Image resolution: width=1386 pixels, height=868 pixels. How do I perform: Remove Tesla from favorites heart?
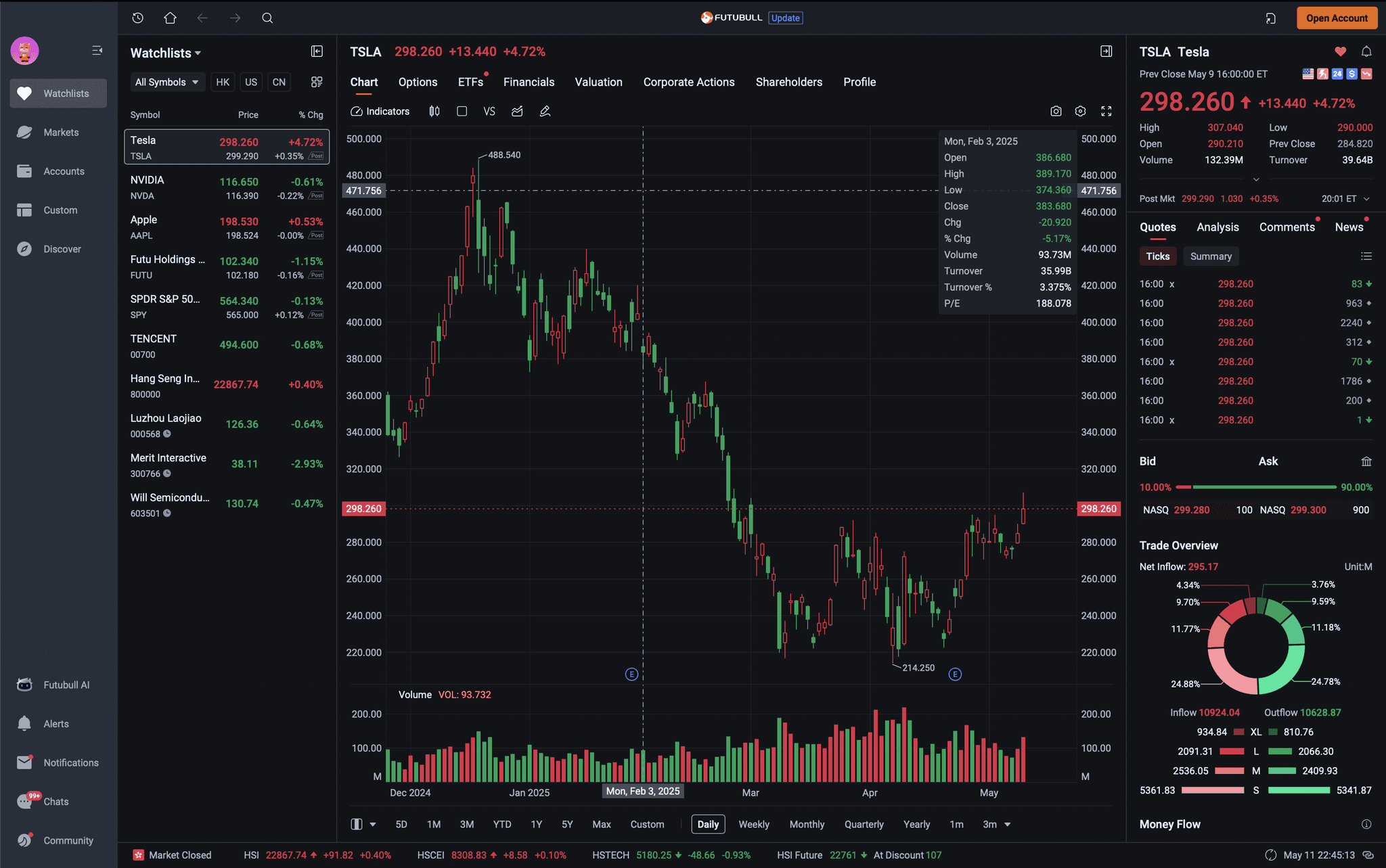click(x=1341, y=51)
